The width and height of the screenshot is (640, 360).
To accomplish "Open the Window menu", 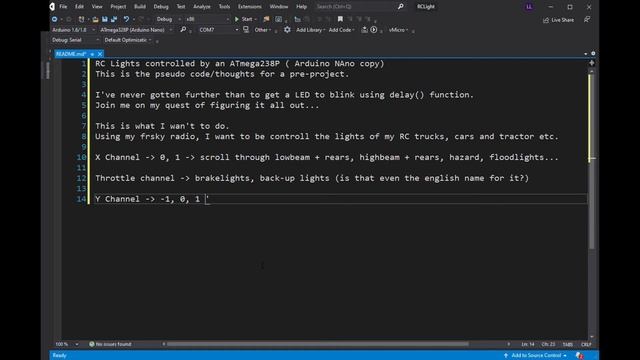I will pyautogui.click(x=279, y=7).
